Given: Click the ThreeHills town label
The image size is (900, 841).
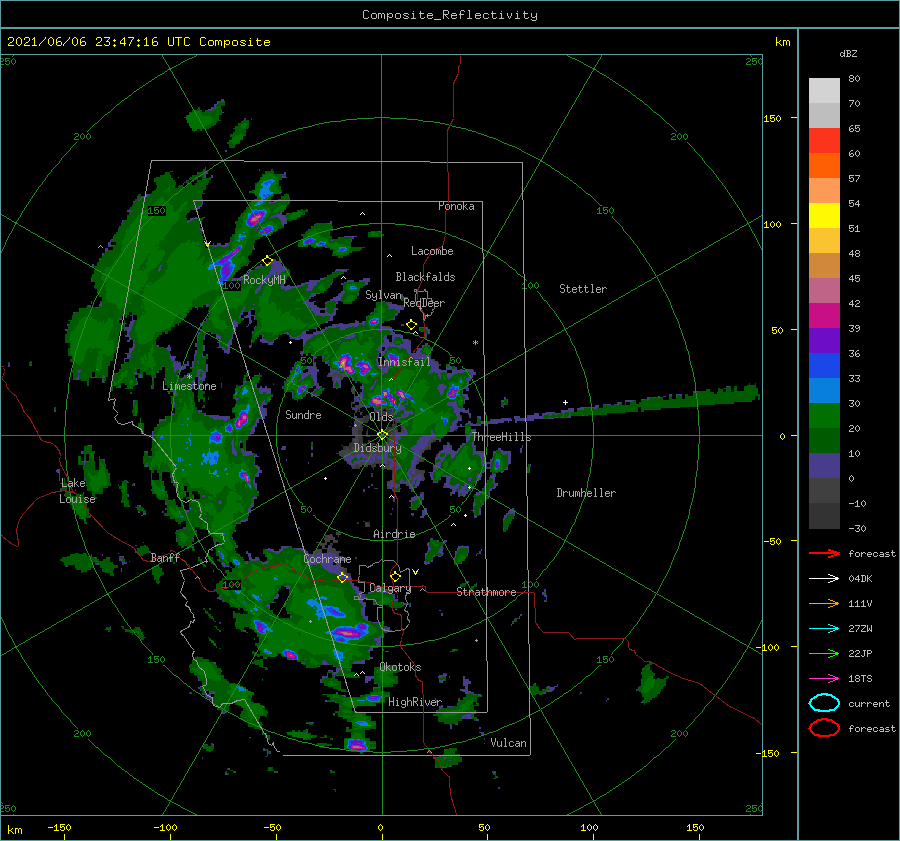Looking at the screenshot, I should [502, 437].
